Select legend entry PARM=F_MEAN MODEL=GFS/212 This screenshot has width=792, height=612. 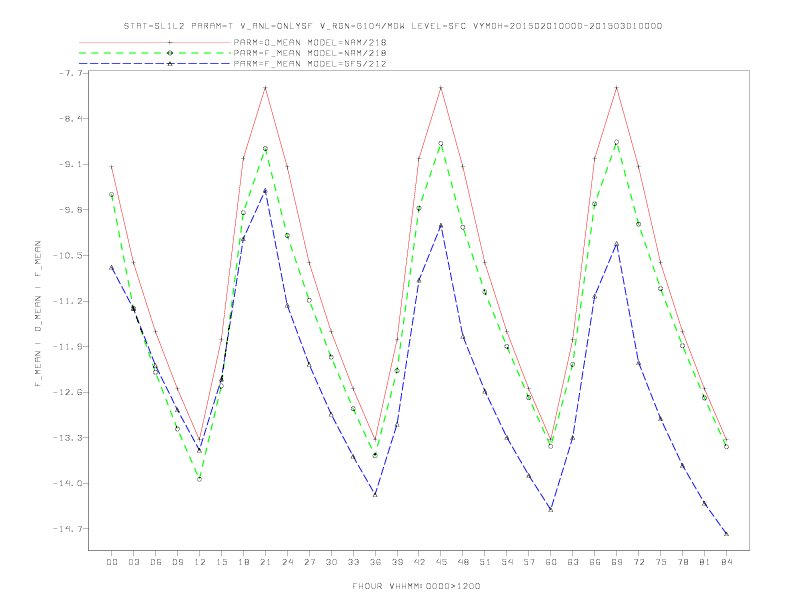(310, 64)
